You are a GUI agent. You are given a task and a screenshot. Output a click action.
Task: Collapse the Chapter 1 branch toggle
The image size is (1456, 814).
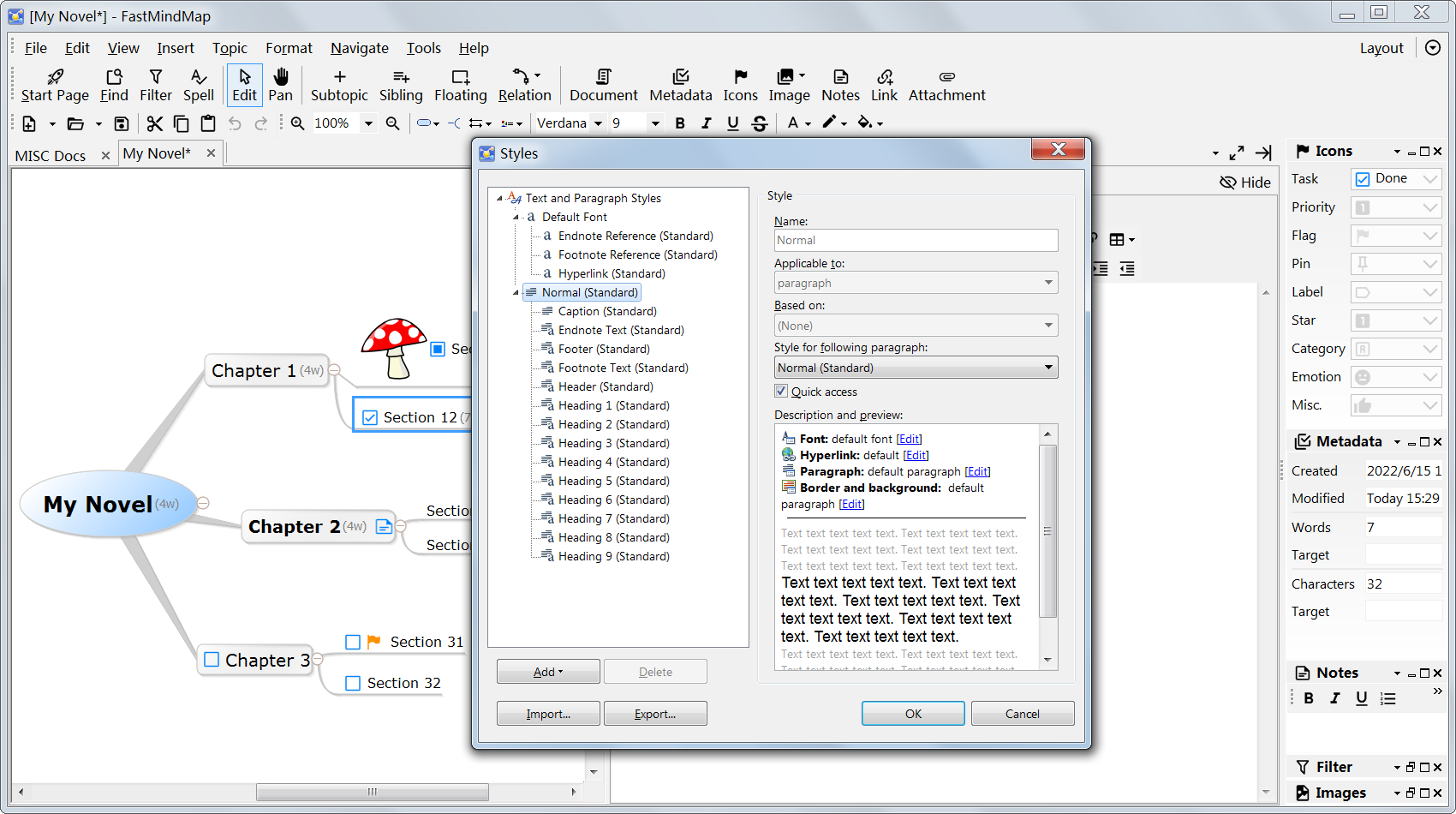(x=335, y=370)
